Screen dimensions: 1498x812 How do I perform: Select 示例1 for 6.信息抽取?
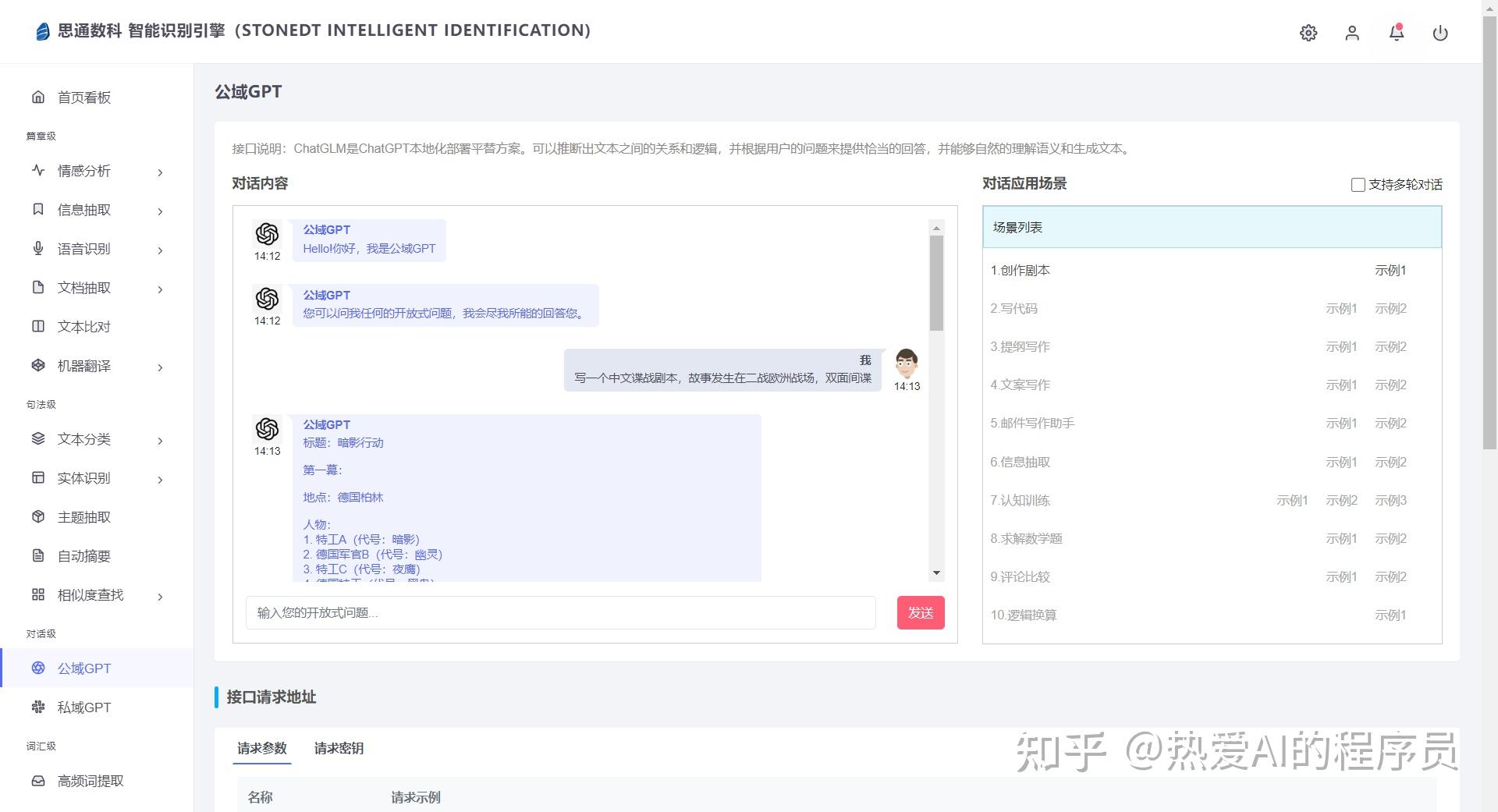pos(1341,463)
